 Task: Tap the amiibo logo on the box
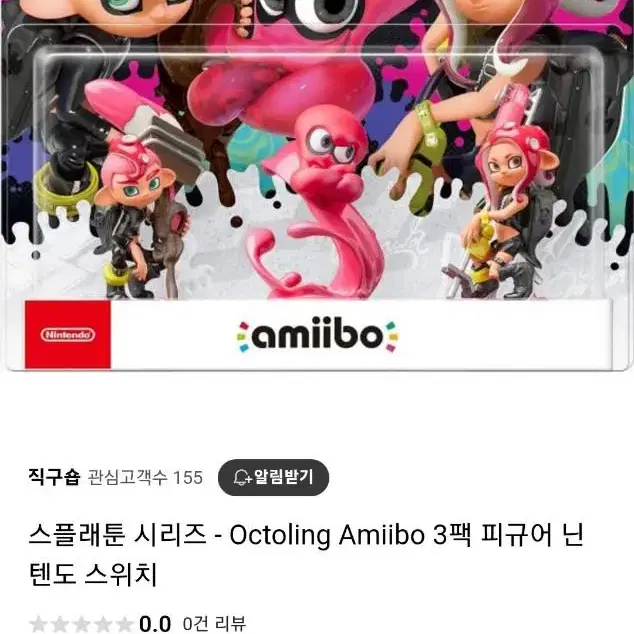(317, 336)
